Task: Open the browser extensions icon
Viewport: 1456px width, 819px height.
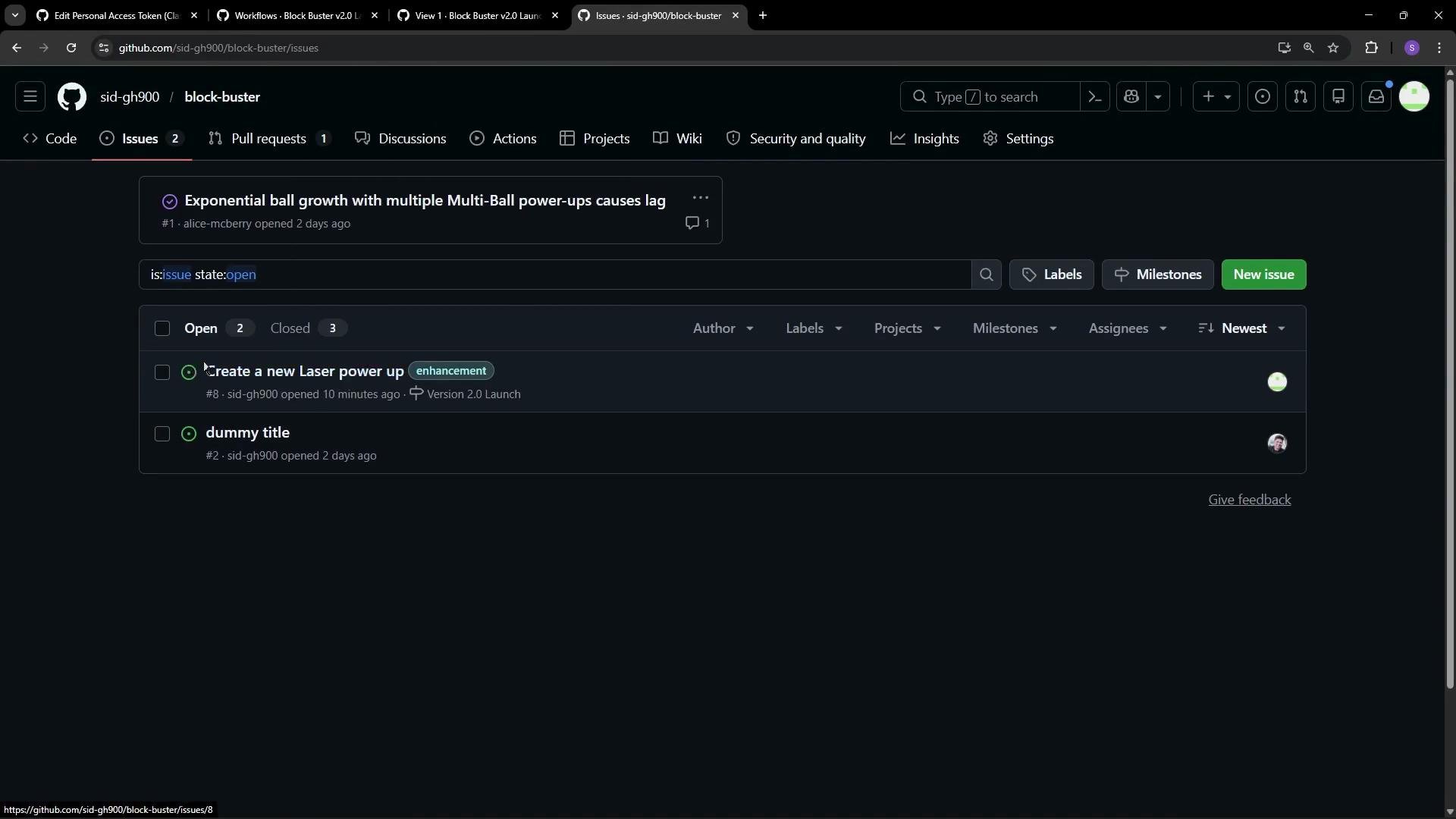Action: pyautogui.click(x=1371, y=48)
